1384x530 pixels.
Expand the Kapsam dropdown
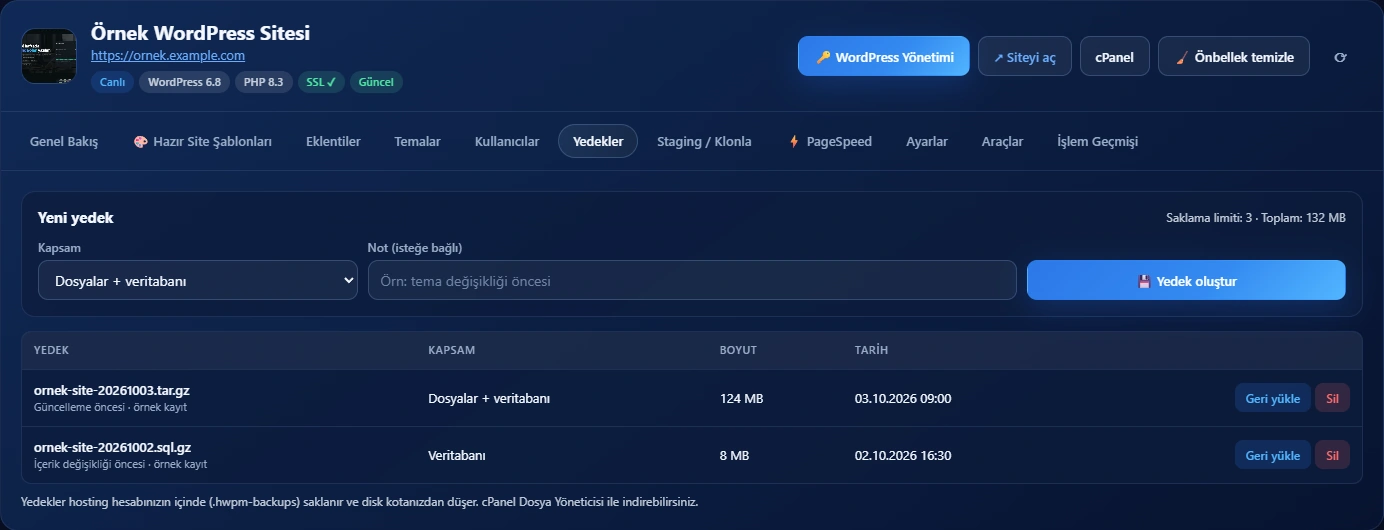198,281
